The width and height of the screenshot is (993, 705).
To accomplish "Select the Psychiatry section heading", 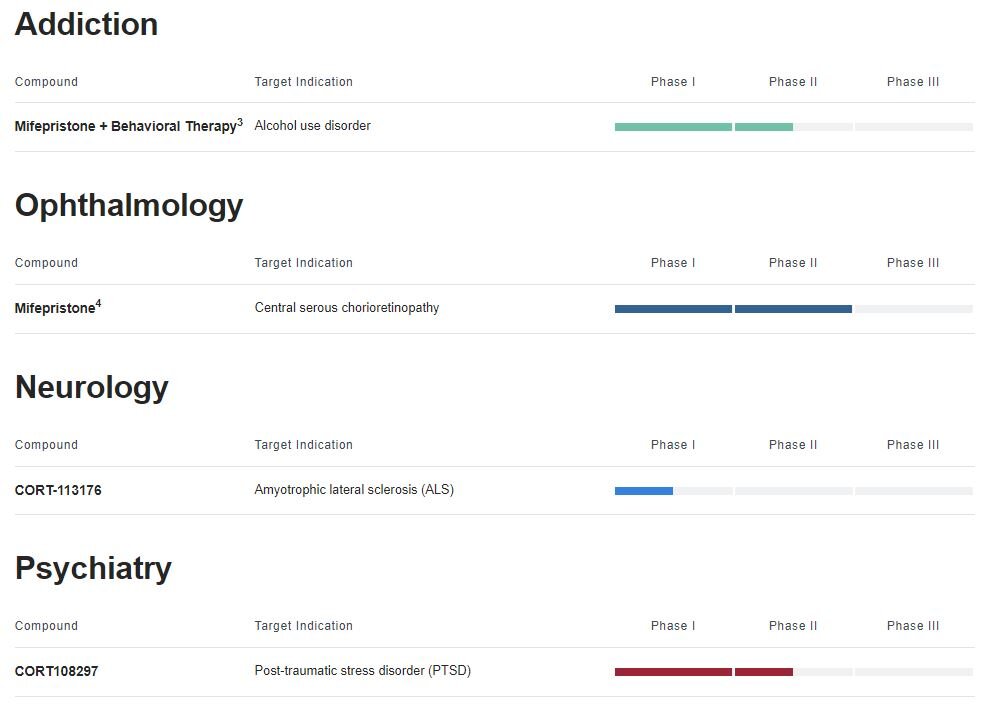I will click(x=93, y=568).
